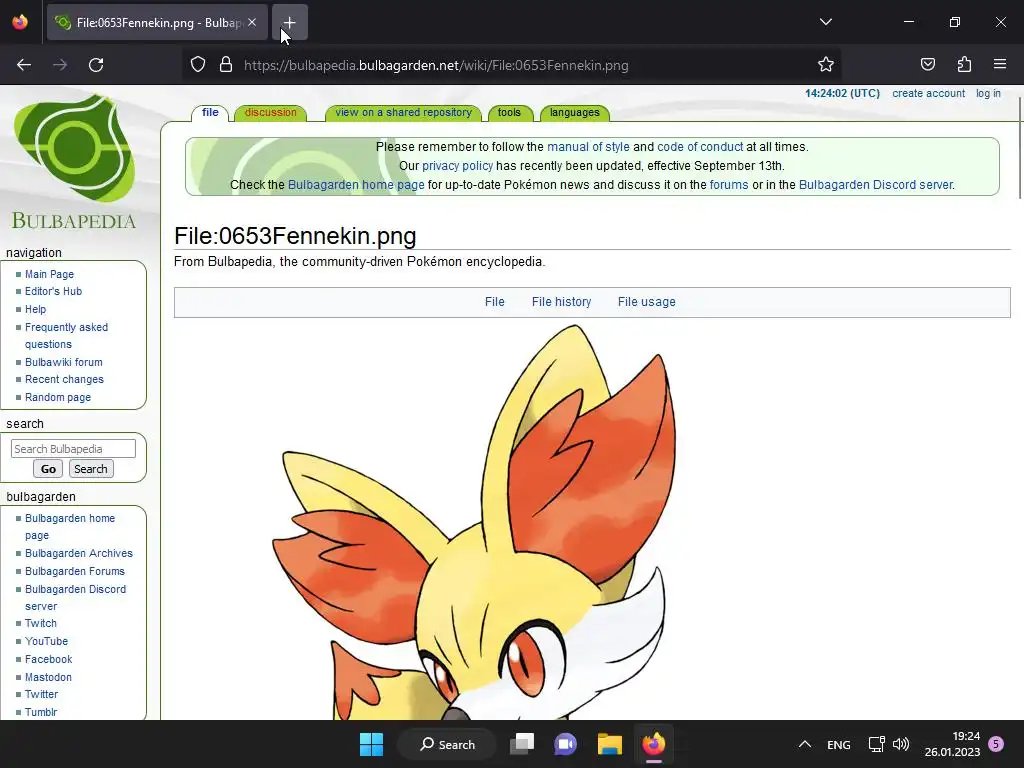1024x768 pixels.
Task: Go back to the previous page
Action: [24, 65]
